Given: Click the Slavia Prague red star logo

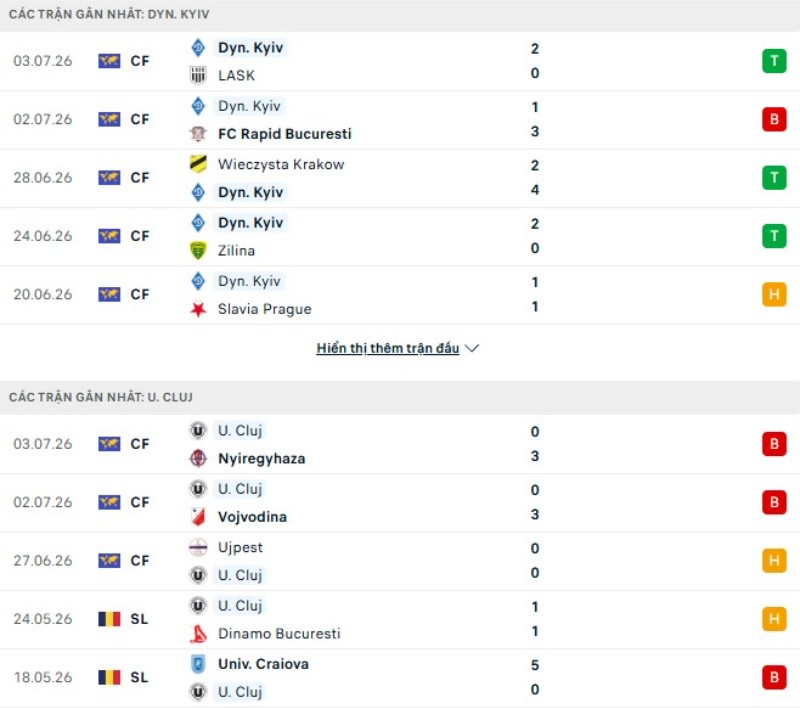Looking at the screenshot, I should [x=198, y=309].
